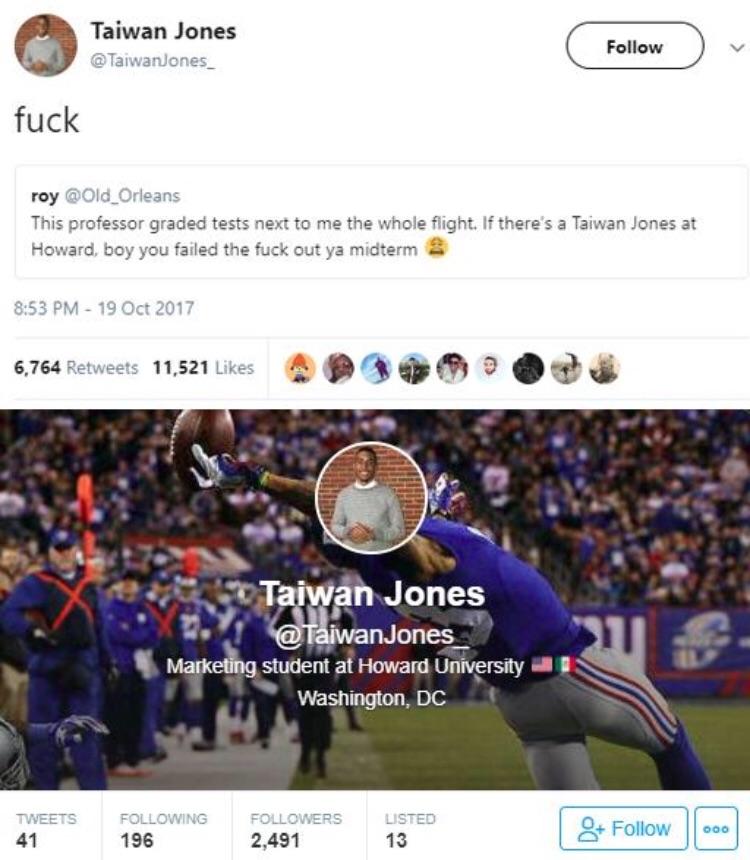The image size is (750, 860).
Task: Select the Followers 2,491 tab
Action: tap(296, 829)
